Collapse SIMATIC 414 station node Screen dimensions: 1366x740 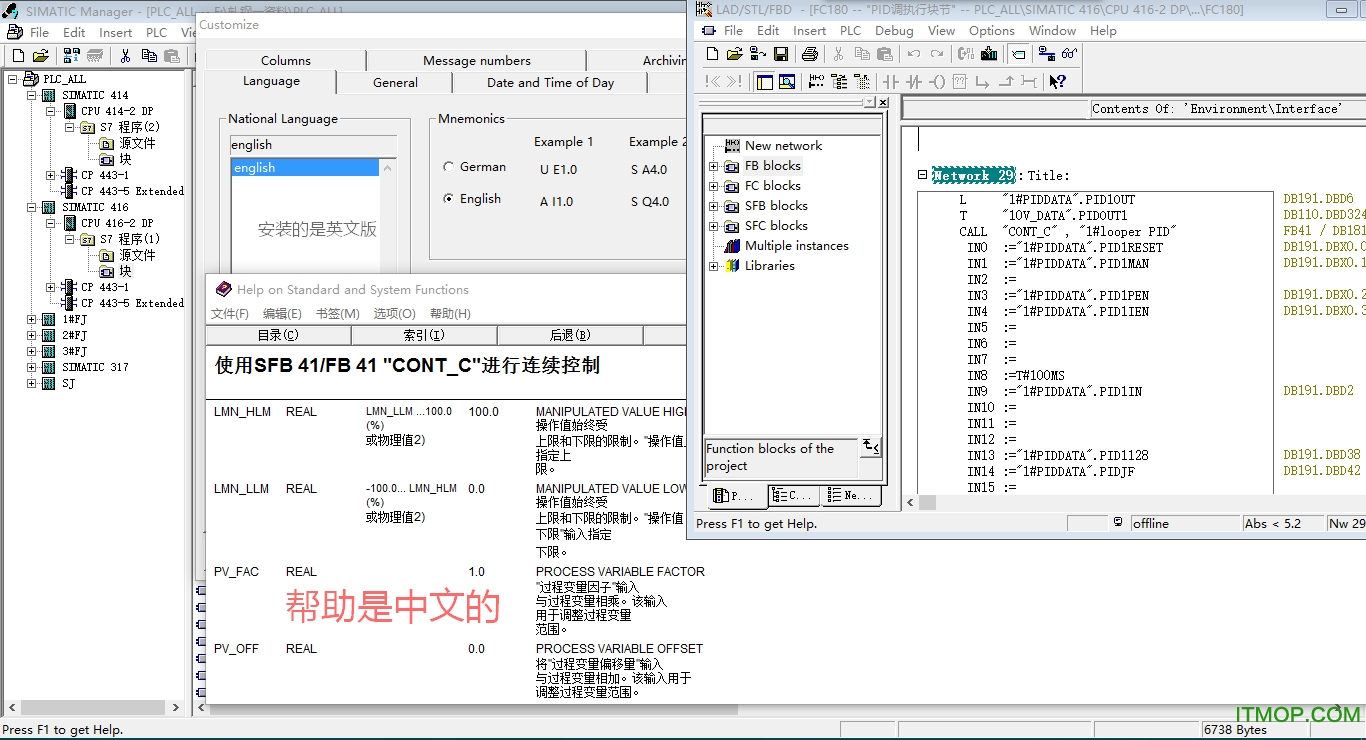point(32,95)
